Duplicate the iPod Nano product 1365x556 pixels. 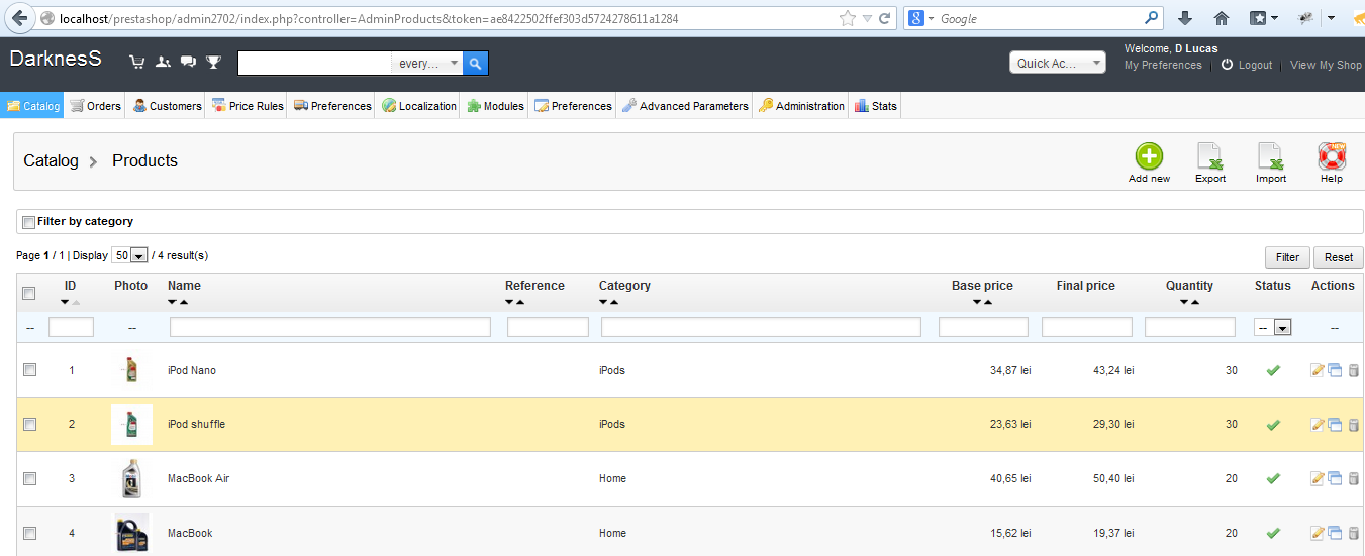click(1335, 370)
